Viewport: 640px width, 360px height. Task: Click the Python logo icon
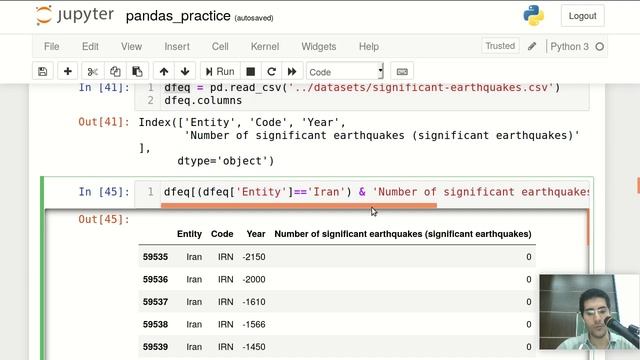click(x=533, y=16)
